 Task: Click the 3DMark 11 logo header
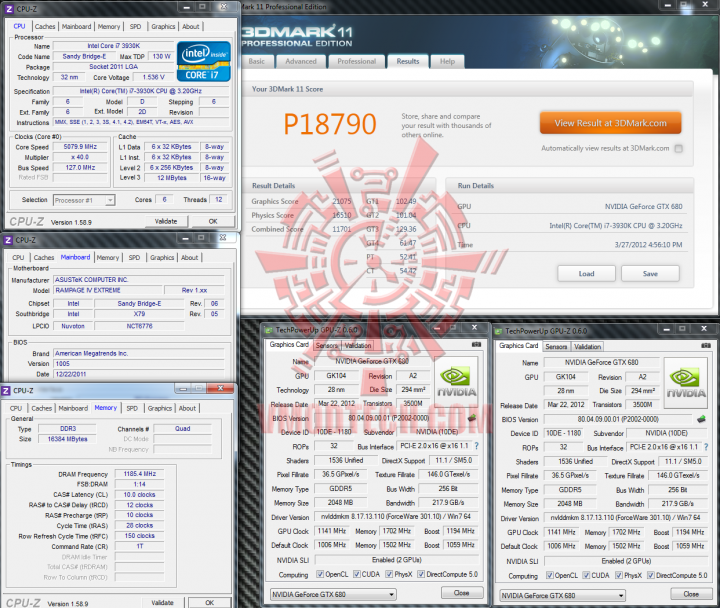[x=297, y=36]
